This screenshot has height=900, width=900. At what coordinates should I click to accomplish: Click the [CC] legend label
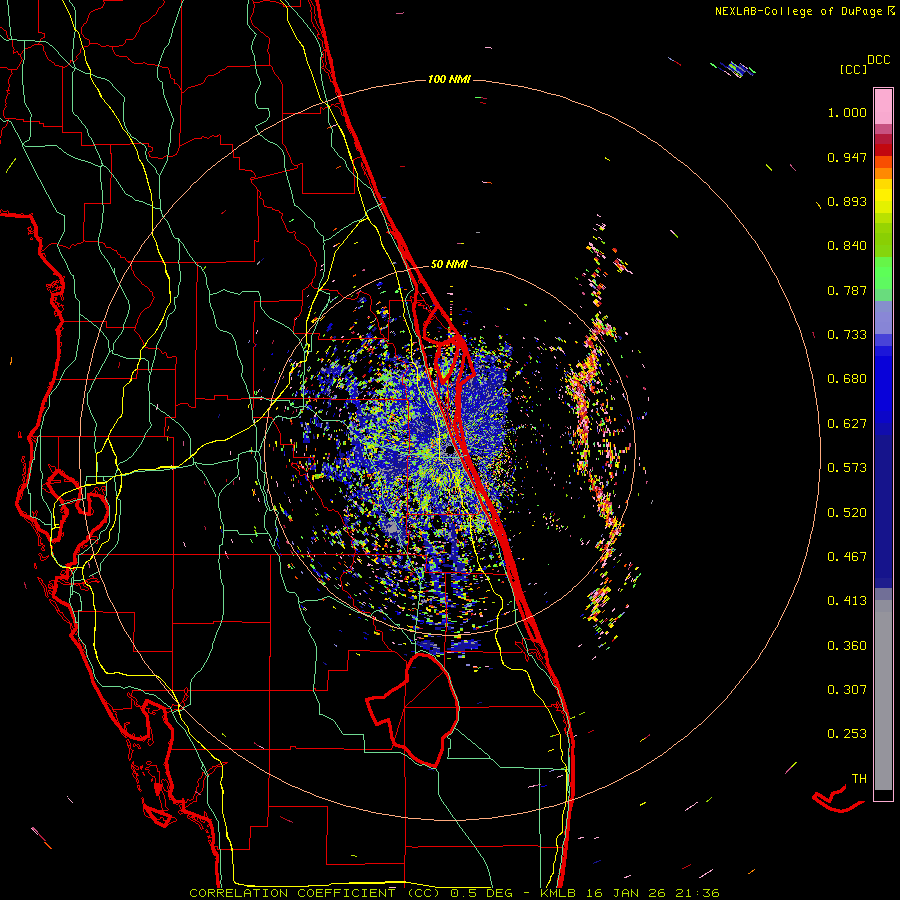[853, 69]
